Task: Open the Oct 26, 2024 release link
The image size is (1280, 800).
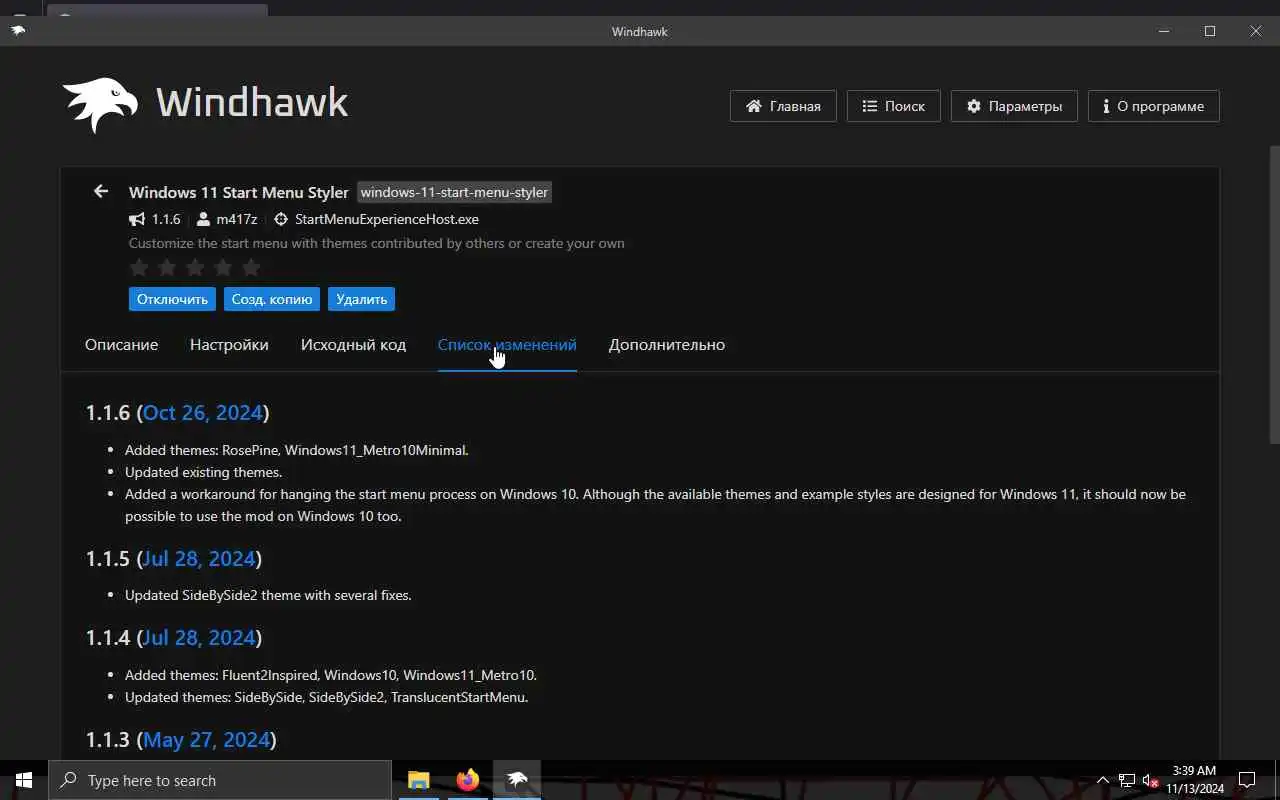Action: [x=203, y=412]
